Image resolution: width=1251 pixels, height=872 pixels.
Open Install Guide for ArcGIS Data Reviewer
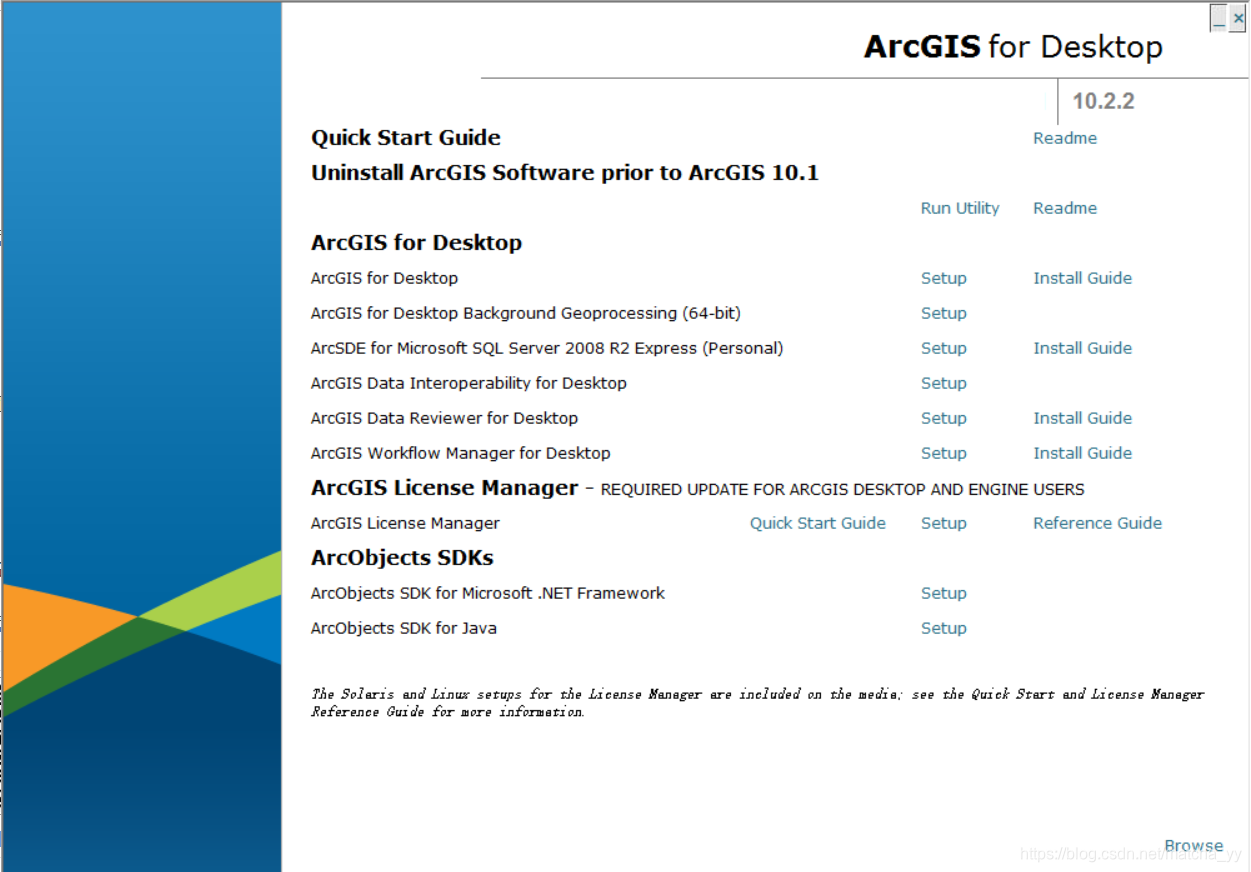[x=1083, y=418]
